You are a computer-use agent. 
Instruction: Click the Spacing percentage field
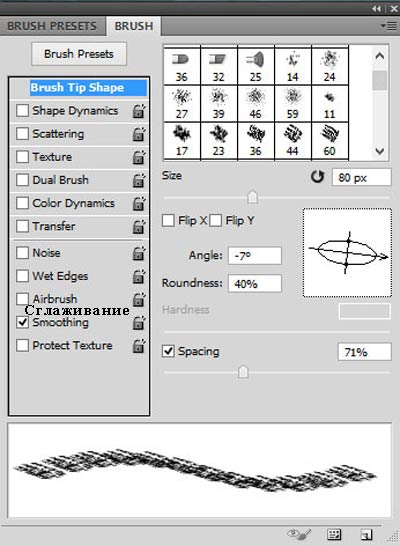click(x=364, y=352)
